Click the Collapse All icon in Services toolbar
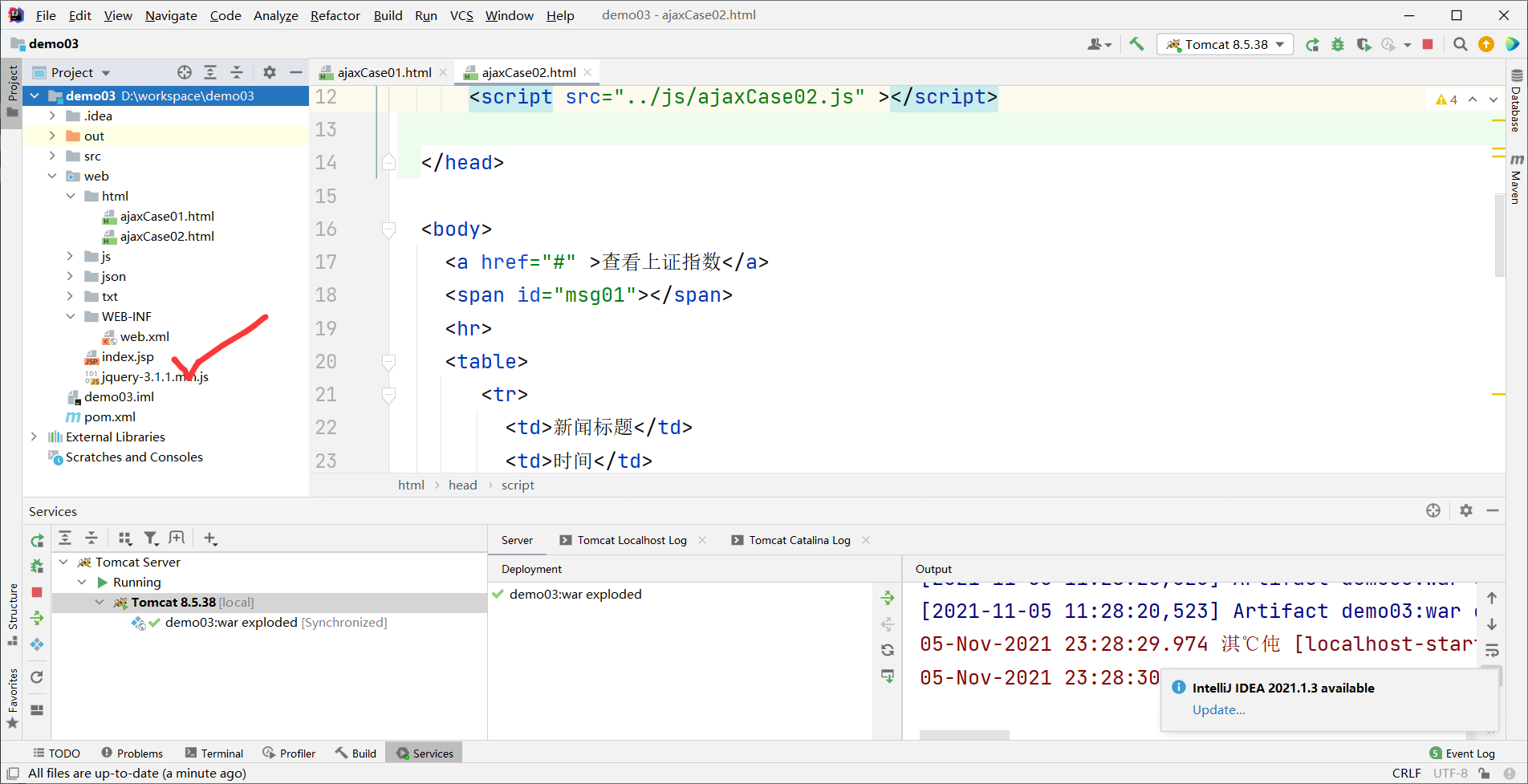 click(x=91, y=538)
